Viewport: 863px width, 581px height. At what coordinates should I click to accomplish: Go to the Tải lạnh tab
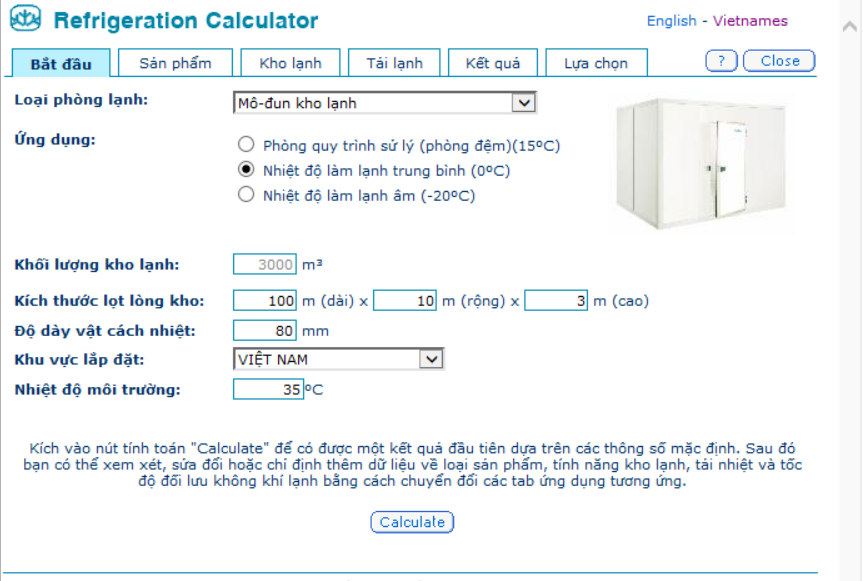[x=394, y=63]
